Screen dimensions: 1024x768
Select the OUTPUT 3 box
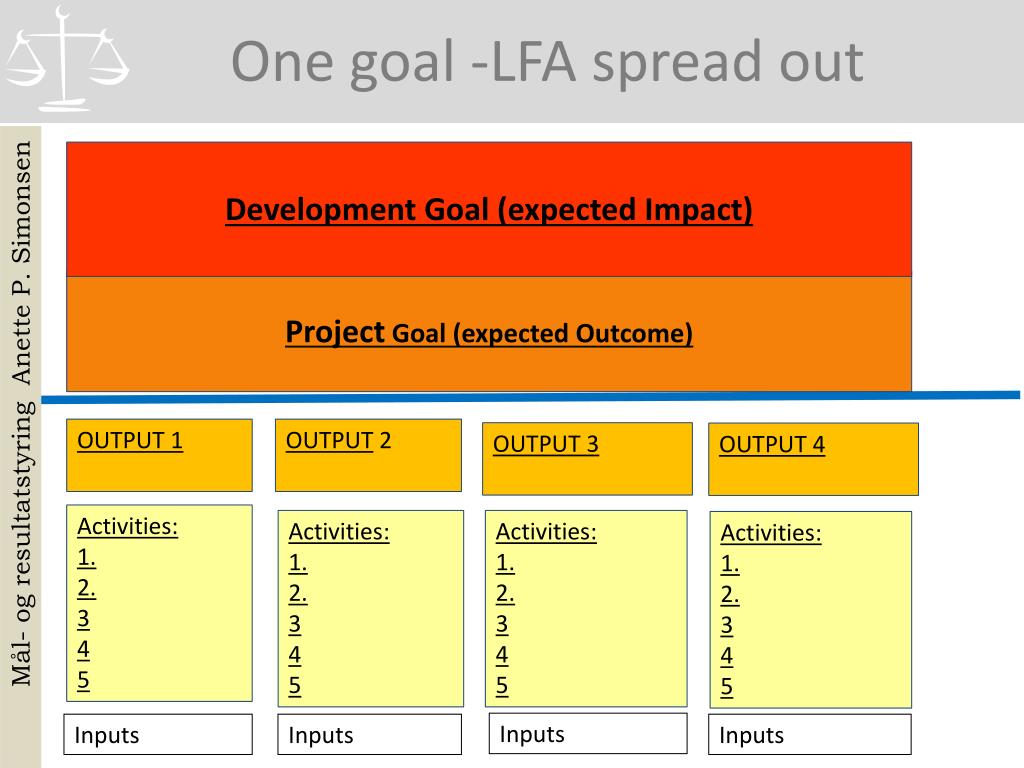587,458
